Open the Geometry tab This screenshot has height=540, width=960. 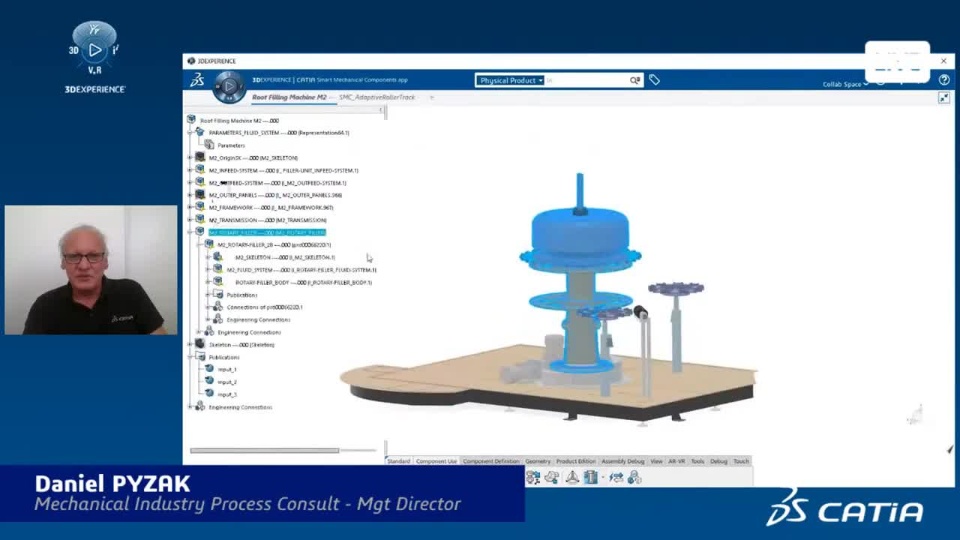point(538,461)
